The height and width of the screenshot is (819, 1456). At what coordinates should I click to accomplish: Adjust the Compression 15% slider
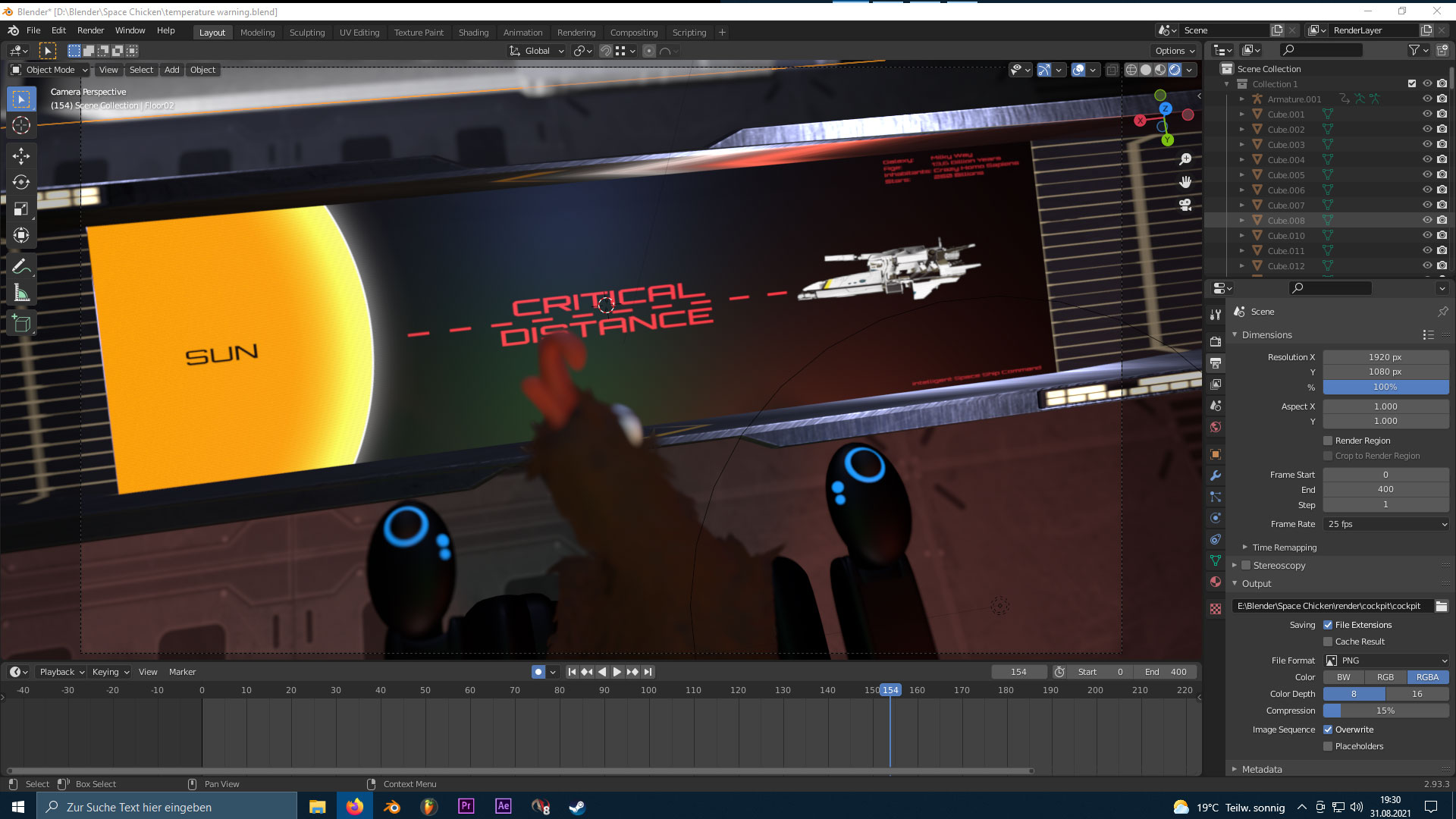[1386, 711]
